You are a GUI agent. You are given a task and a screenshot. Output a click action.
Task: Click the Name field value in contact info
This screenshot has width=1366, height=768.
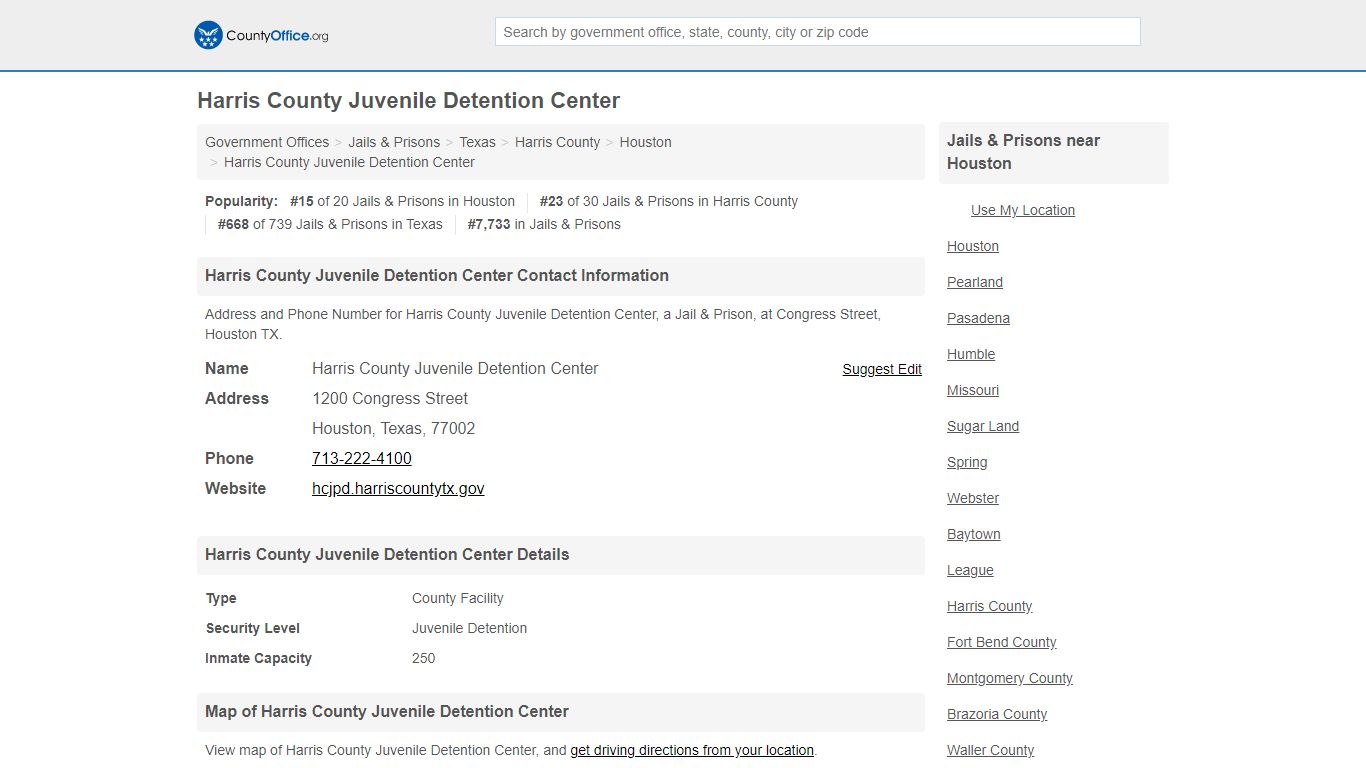pos(455,368)
